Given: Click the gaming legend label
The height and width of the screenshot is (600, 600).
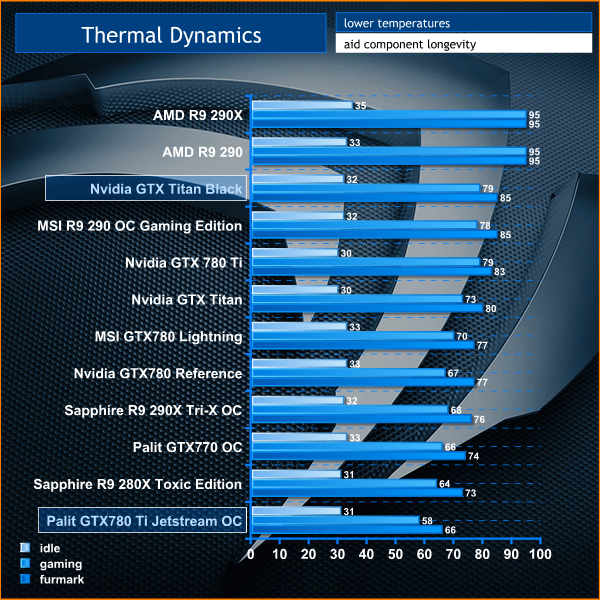Looking at the screenshot, I should (x=61, y=564).
